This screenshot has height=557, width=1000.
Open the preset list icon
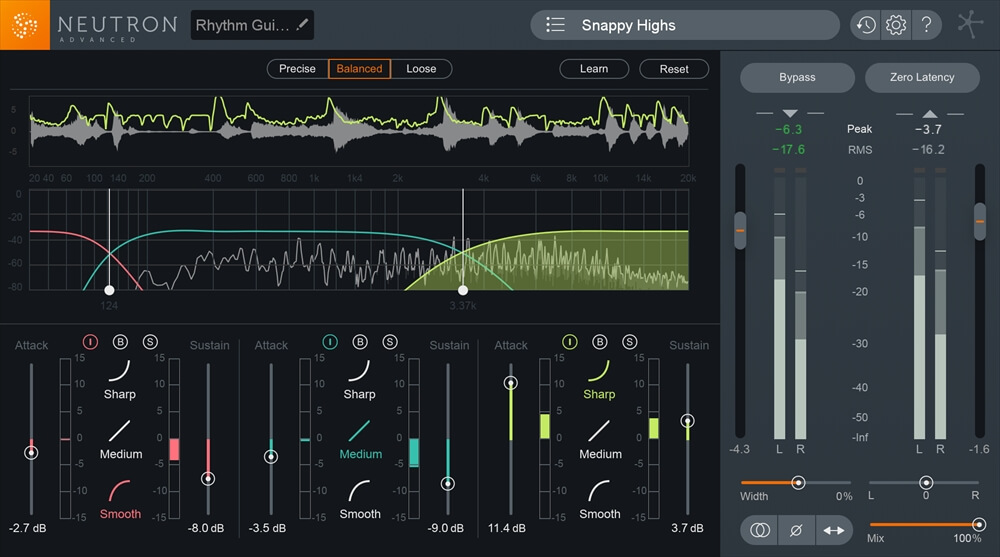coord(555,25)
